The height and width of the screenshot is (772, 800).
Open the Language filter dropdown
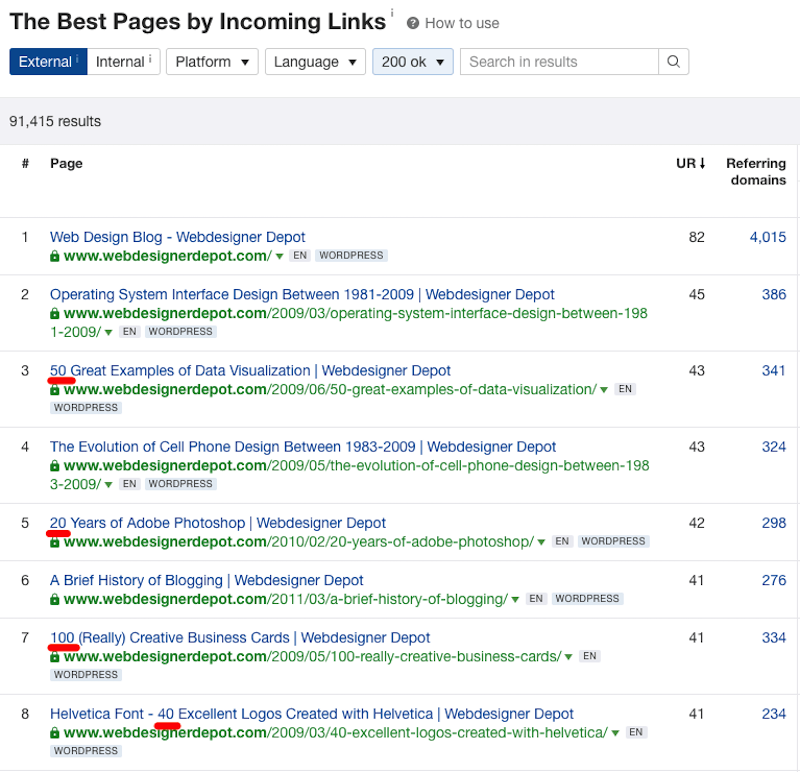coord(315,62)
